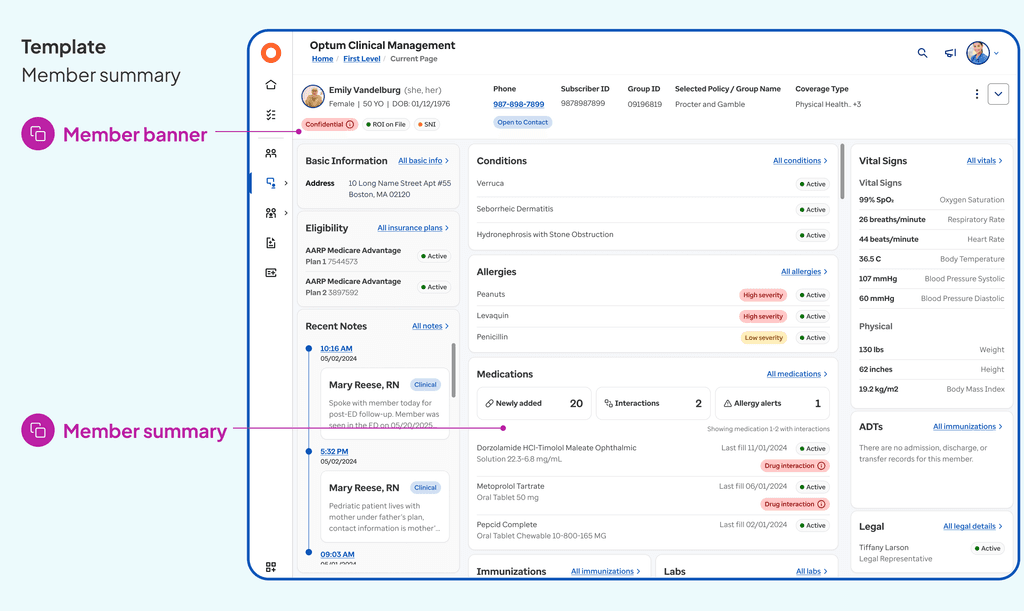1024x611 pixels.
Task: Click the Pepcid Complete medication entry
Action: [653, 530]
